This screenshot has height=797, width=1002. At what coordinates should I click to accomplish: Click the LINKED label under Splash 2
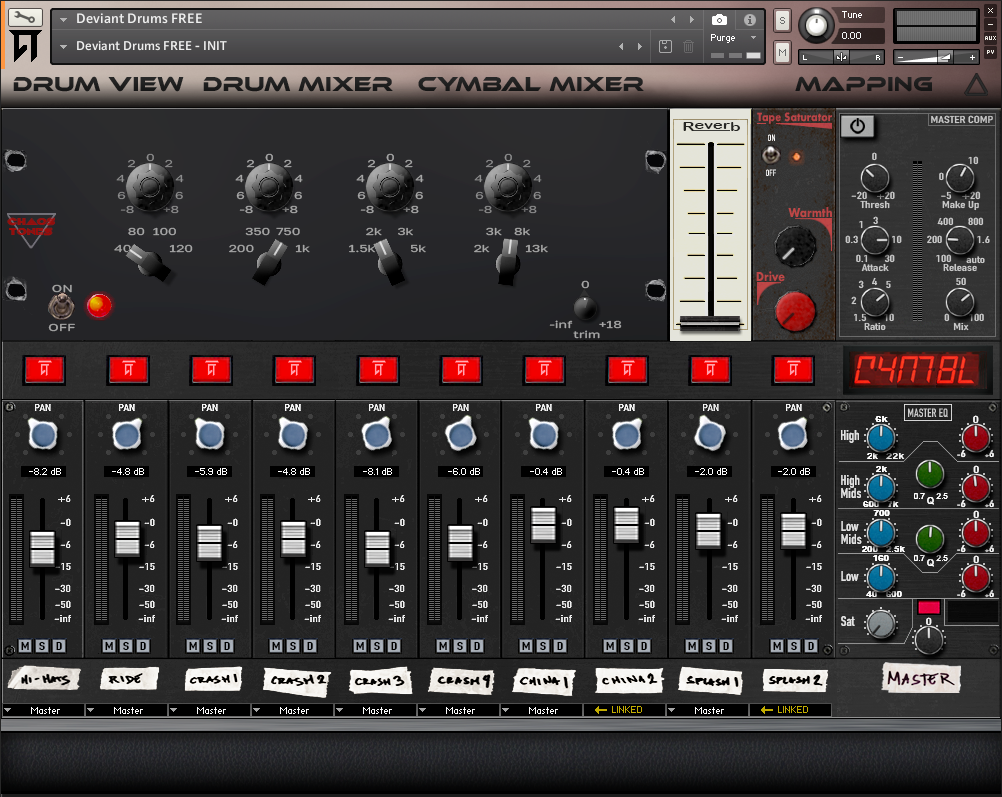click(785, 710)
